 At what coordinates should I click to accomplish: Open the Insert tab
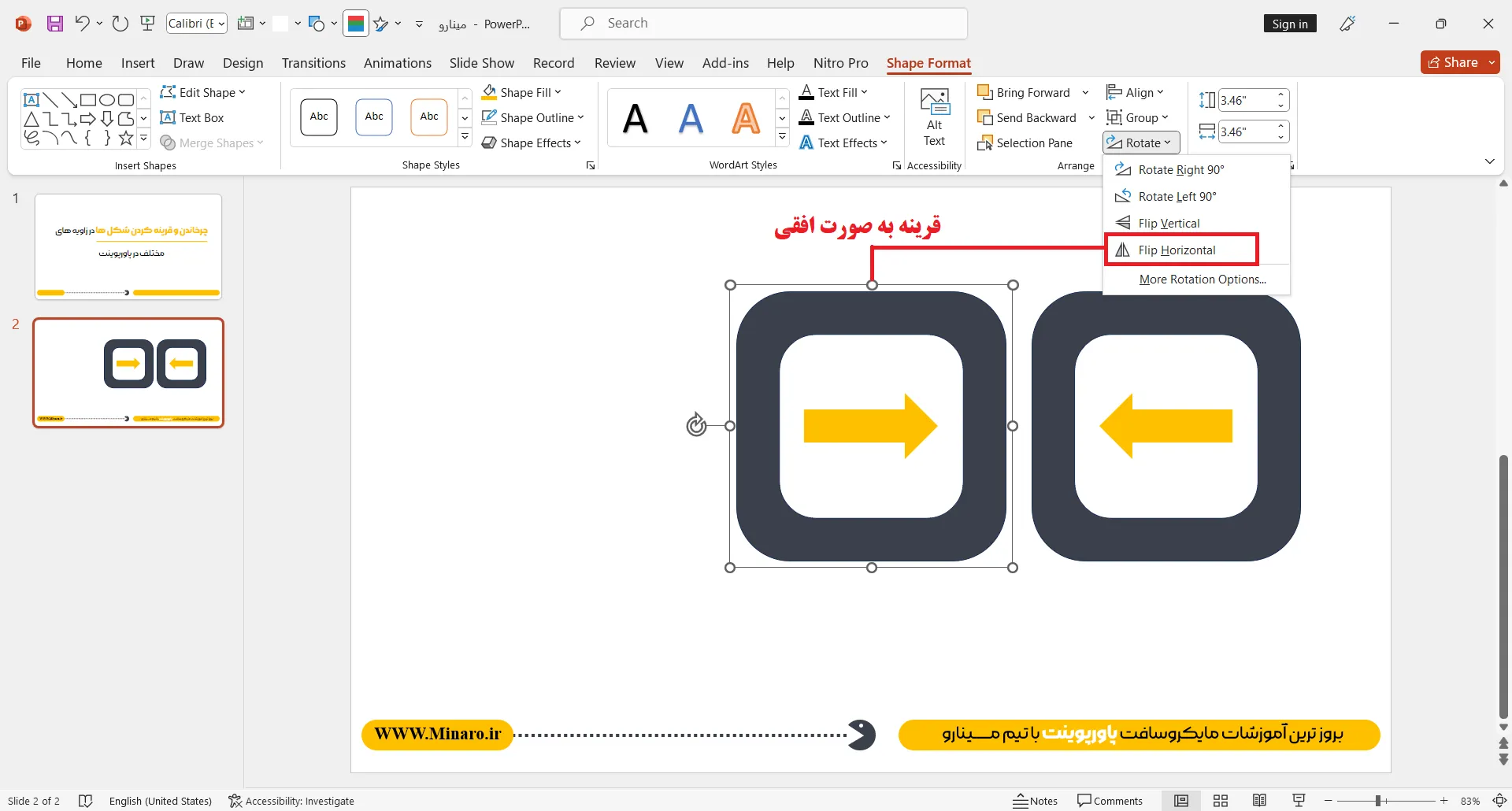pyautogui.click(x=138, y=63)
